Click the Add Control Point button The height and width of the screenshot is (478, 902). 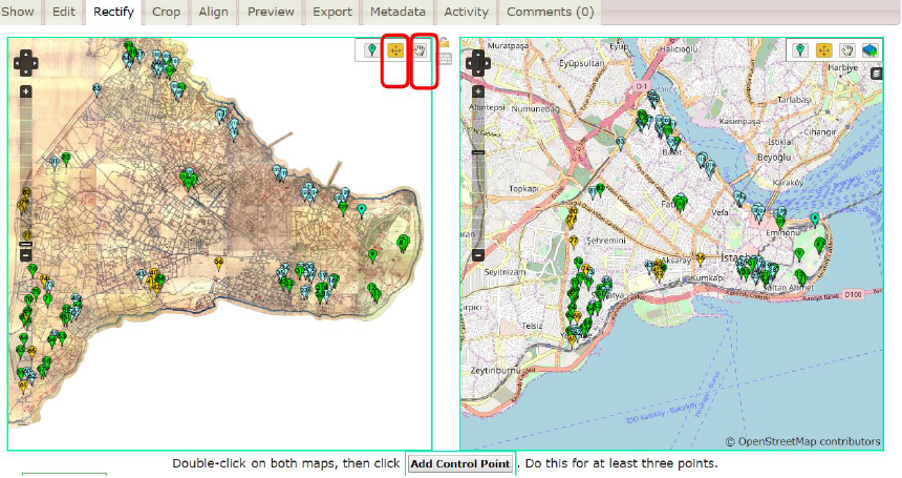460,464
